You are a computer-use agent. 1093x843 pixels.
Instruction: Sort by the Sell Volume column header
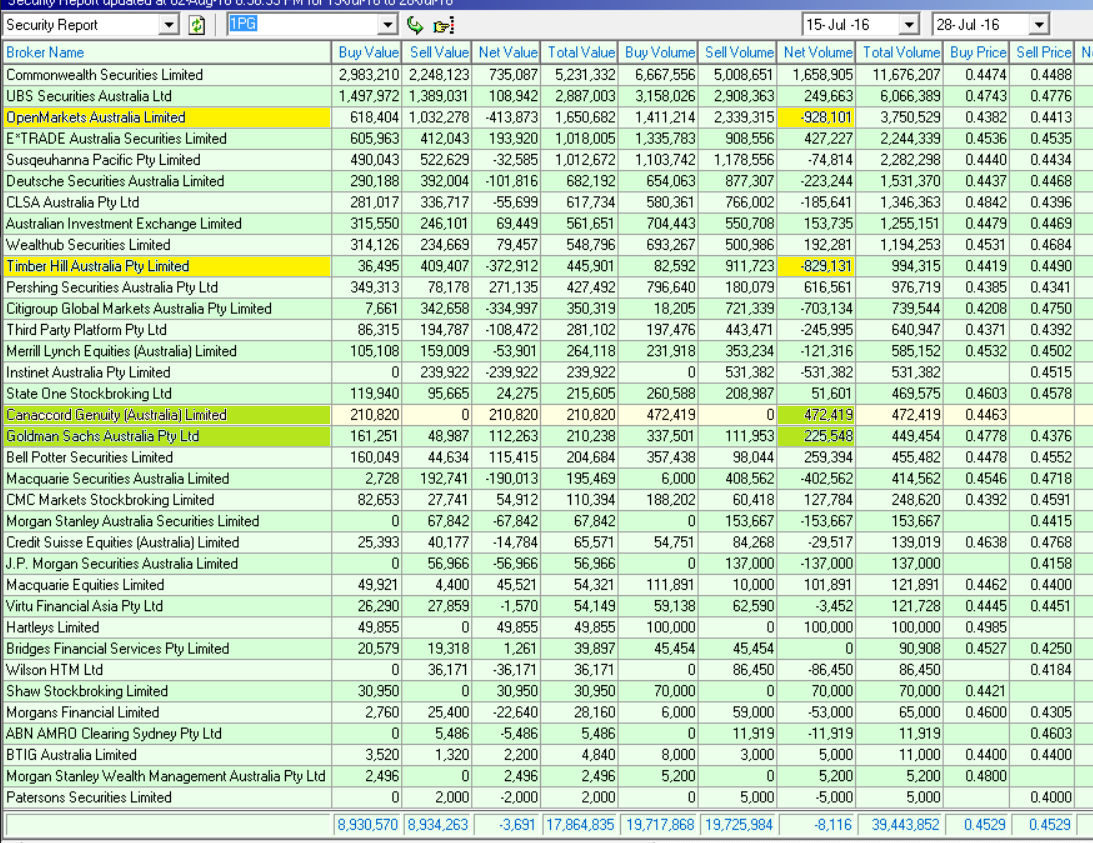[x=739, y=52]
